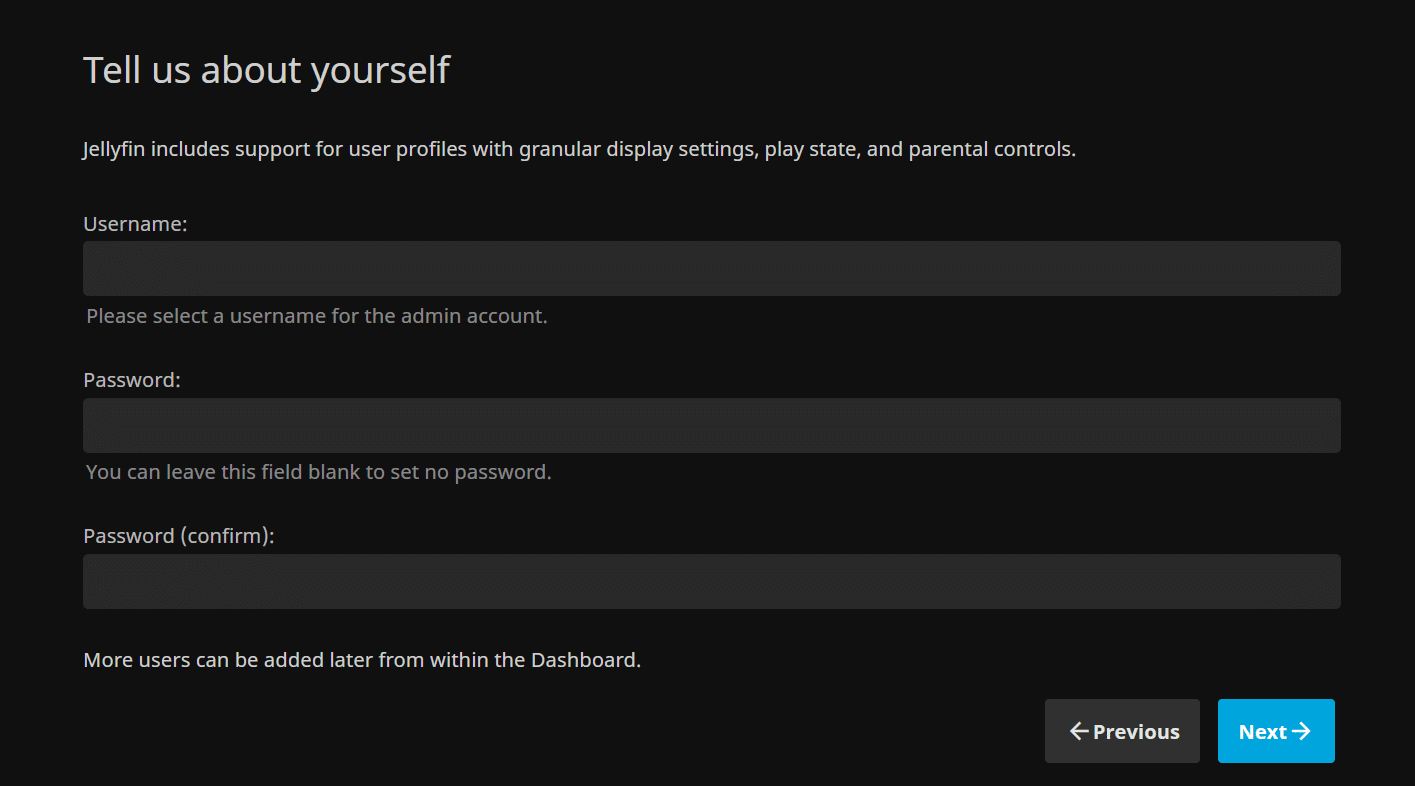Click the "Username:" field label
Screen dimensions: 1415x786
pyautogui.click(x=135, y=224)
